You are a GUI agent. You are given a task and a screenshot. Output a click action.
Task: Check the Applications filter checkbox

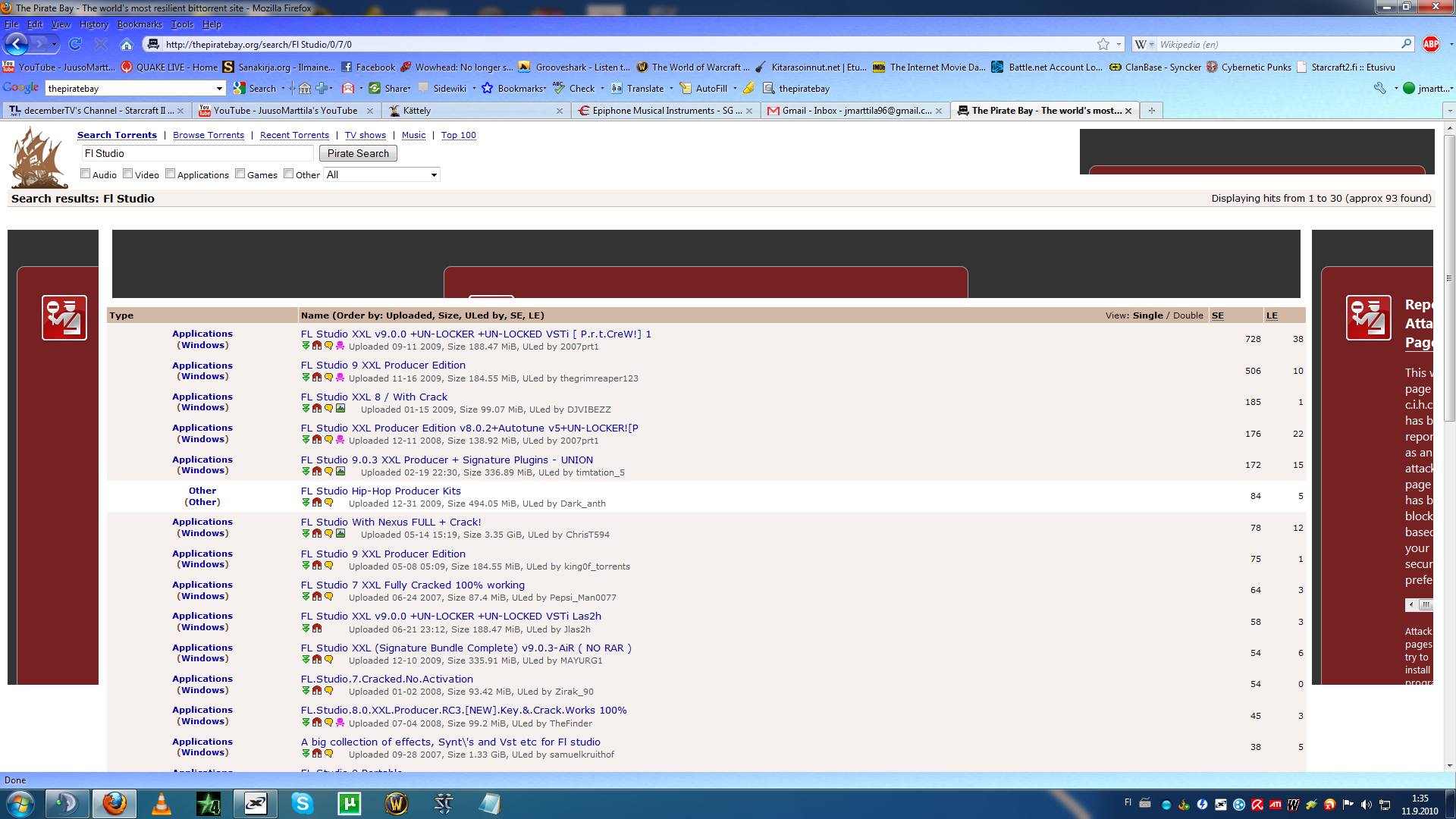[x=171, y=174]
